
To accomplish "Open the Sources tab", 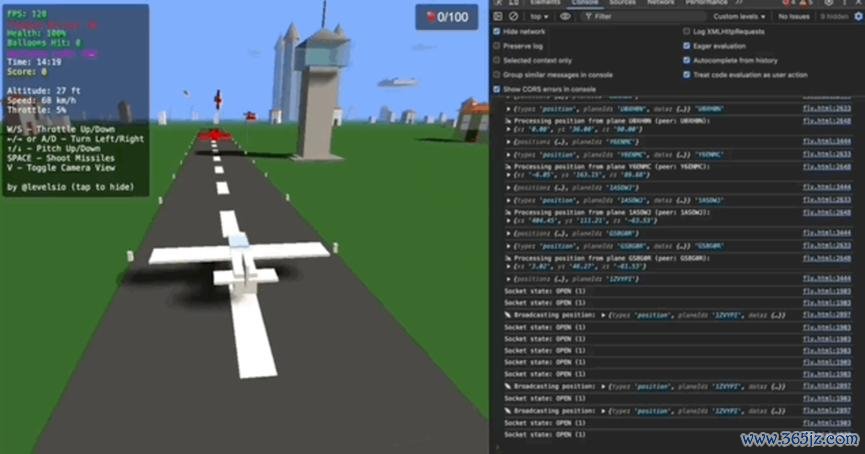I will pos(622,2).
